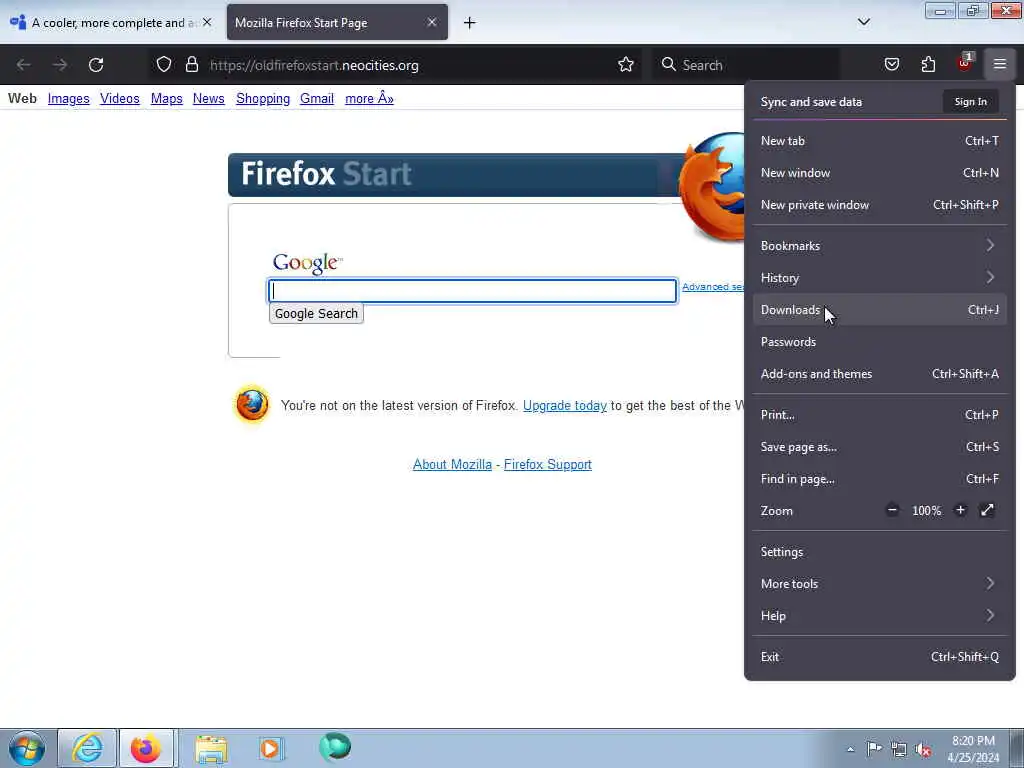
Task: Click the network tray icon
Action: click(899, 749)
